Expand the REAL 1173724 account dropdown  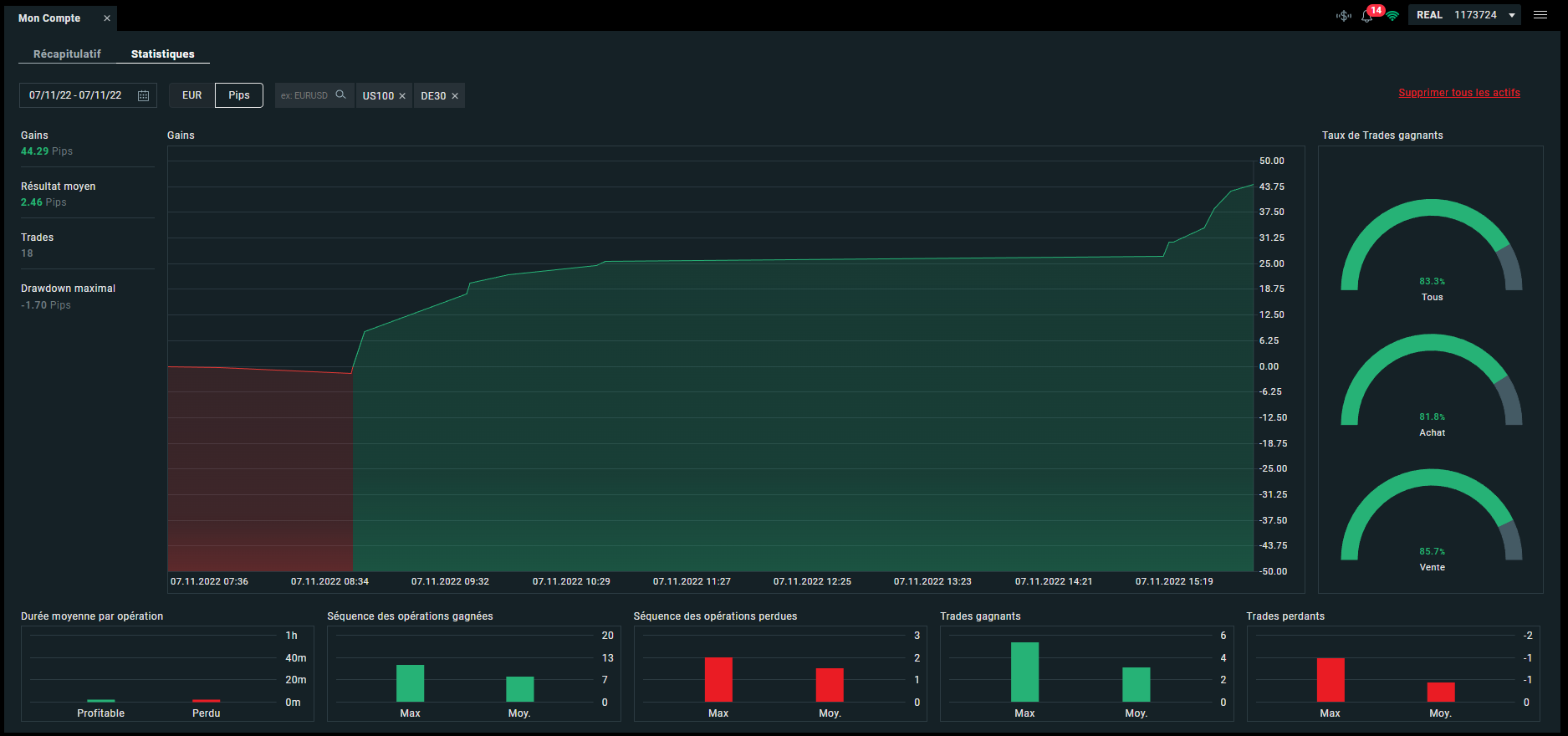(x=1464, y=15)
